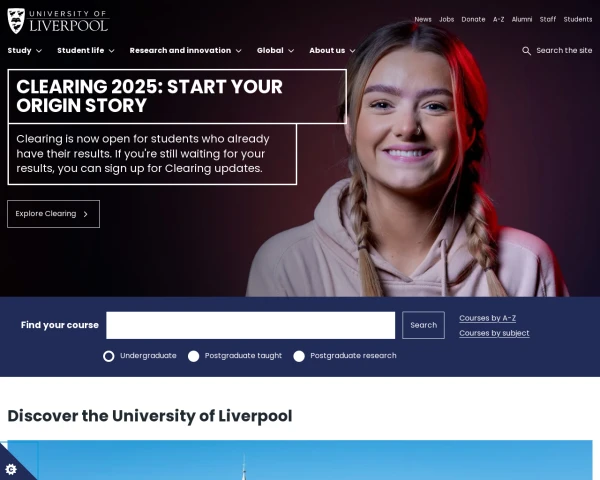This screenshot has height=480, width=600.
Task: Open the A-Z link
Action: point(499,20)
